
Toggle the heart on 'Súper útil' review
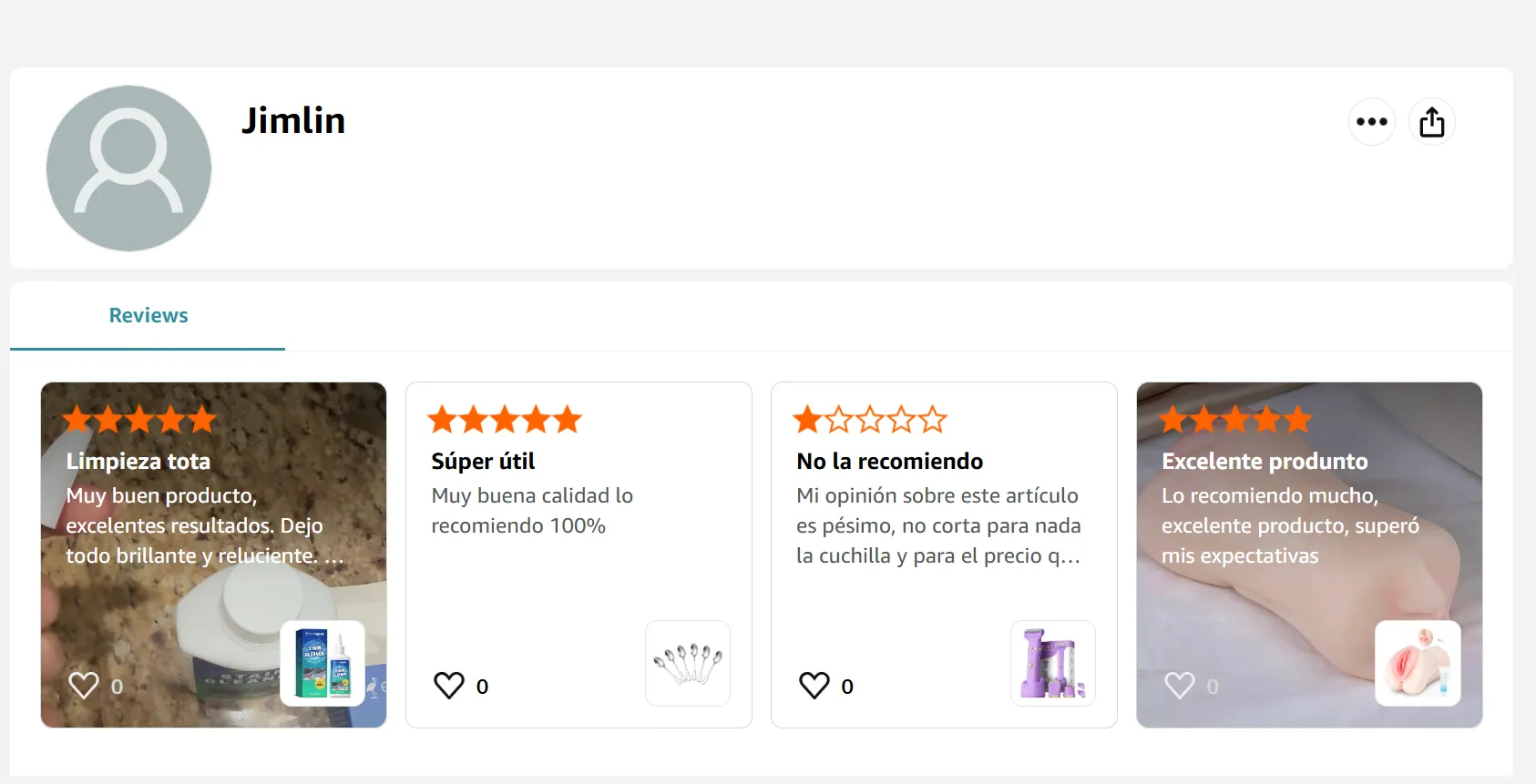coord(449,685)
